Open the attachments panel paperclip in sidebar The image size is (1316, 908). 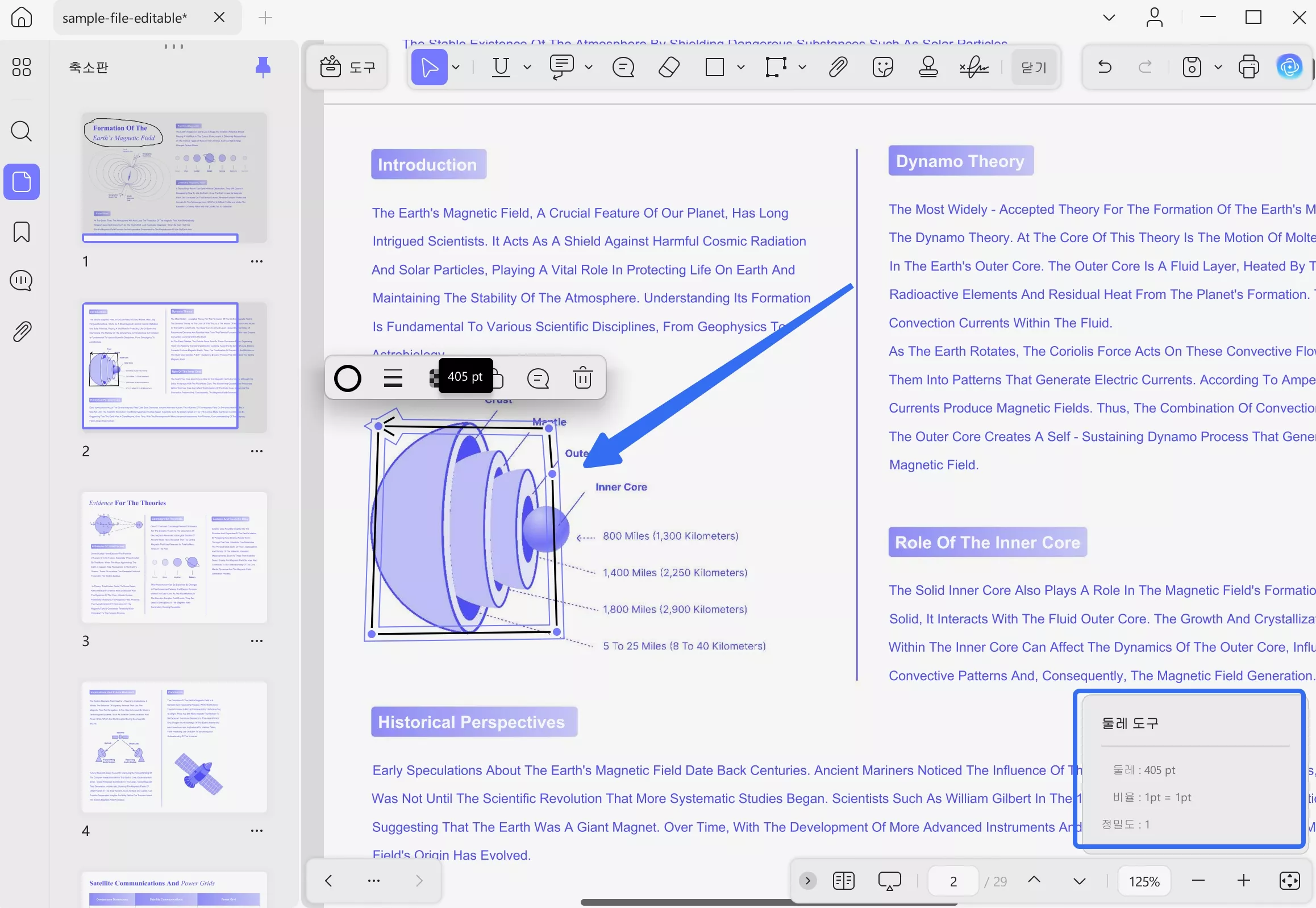click(x=22, y=331)
